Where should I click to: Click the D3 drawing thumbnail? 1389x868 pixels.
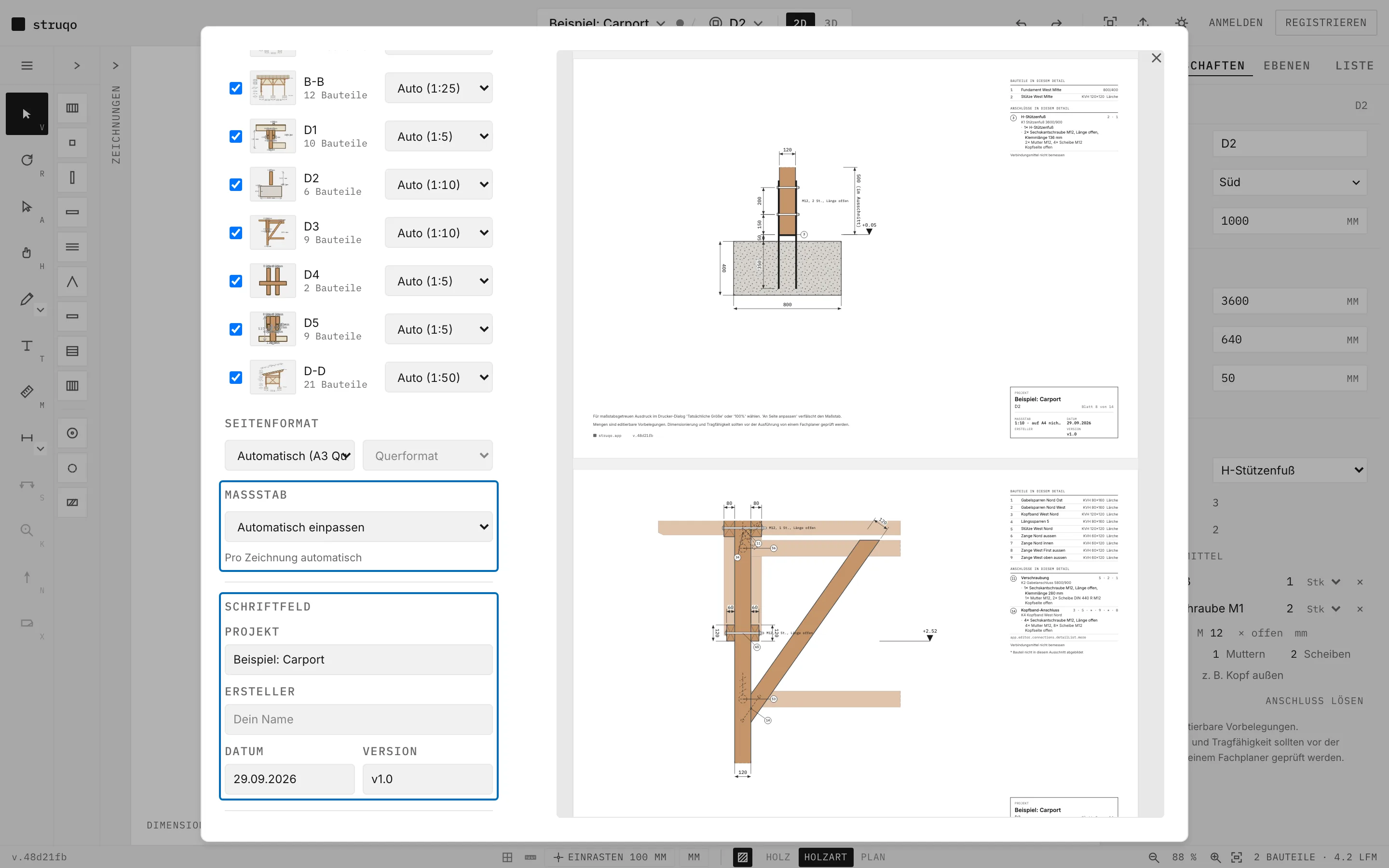(x=272, y=232)
